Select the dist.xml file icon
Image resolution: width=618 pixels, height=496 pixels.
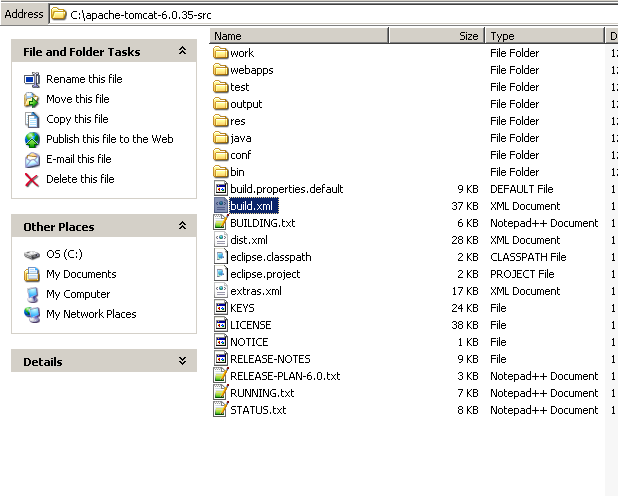coord(221,239)
